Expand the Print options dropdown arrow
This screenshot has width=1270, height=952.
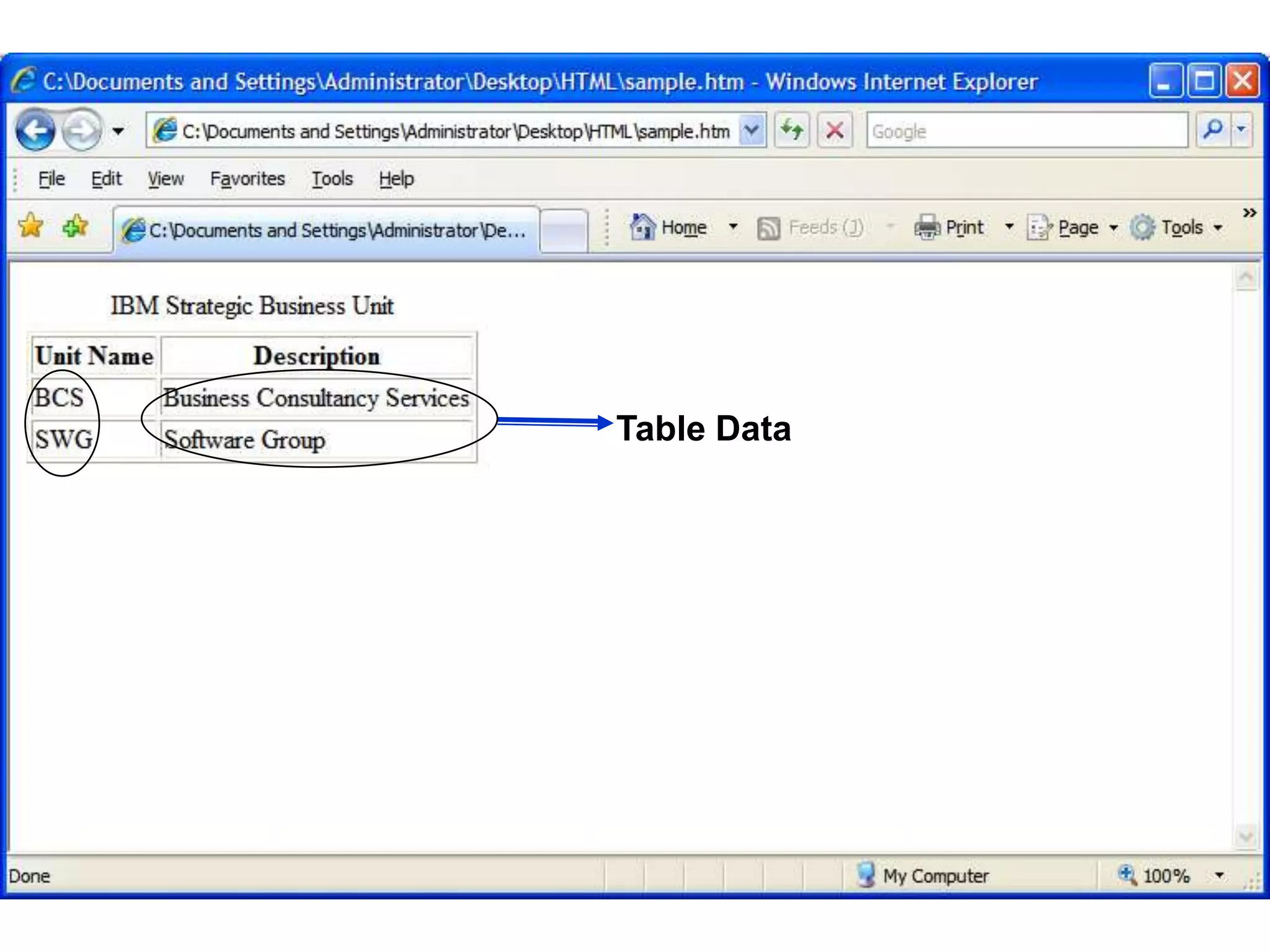(1009, 227)
